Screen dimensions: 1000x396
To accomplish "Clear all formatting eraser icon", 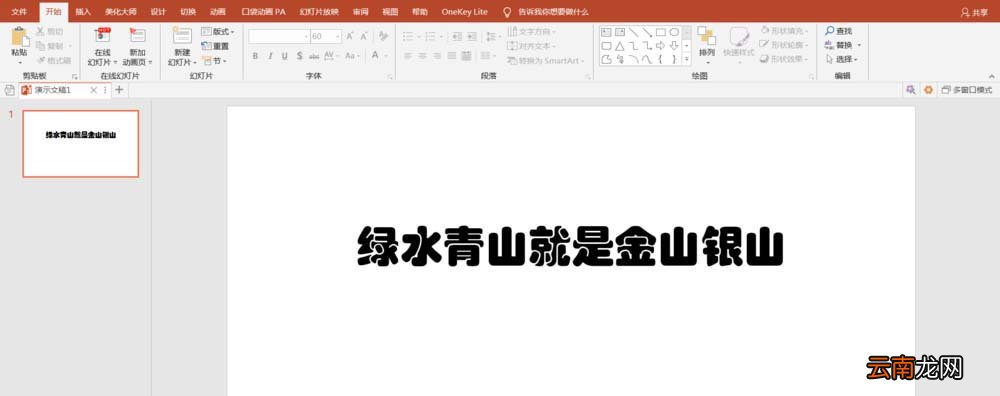I will [383, 36].
